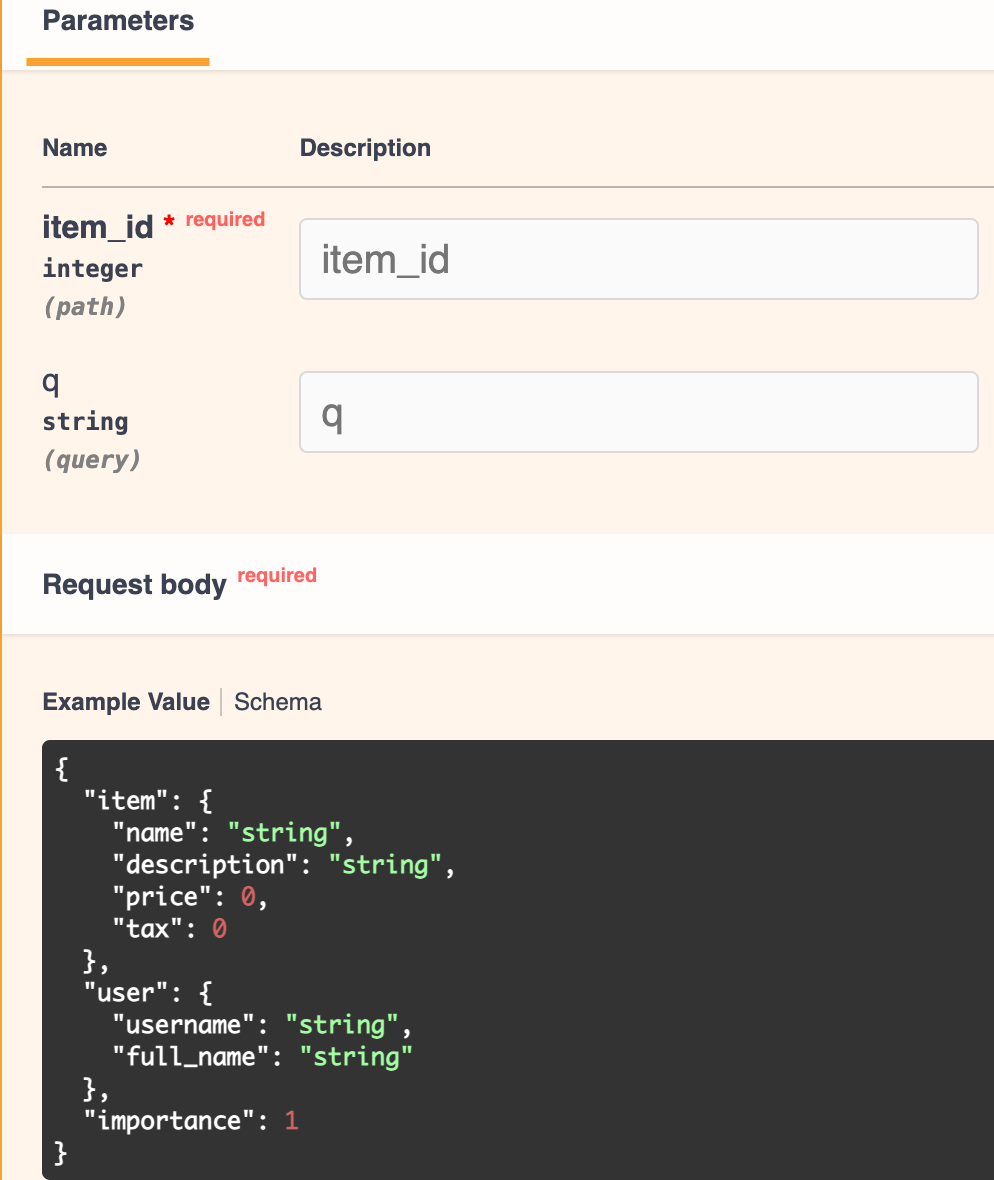
Task: Click the Description column header
Action: pyautogui.click(x=365, y=148)
